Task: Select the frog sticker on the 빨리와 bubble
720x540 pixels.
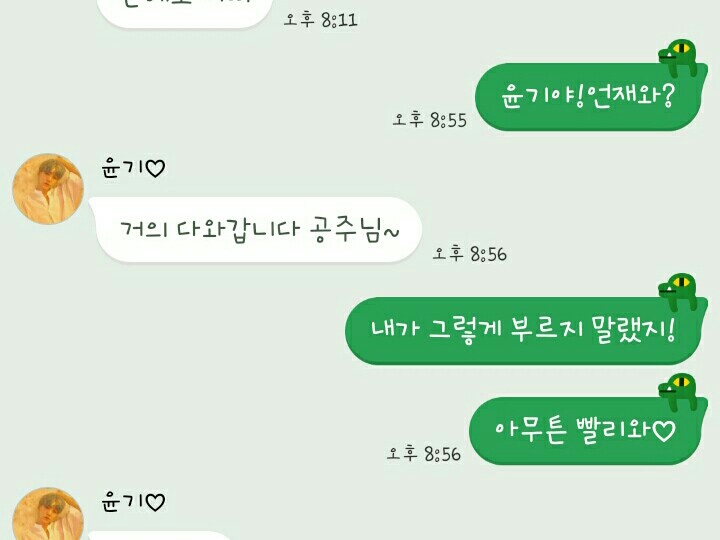Action: coord(679,392)
